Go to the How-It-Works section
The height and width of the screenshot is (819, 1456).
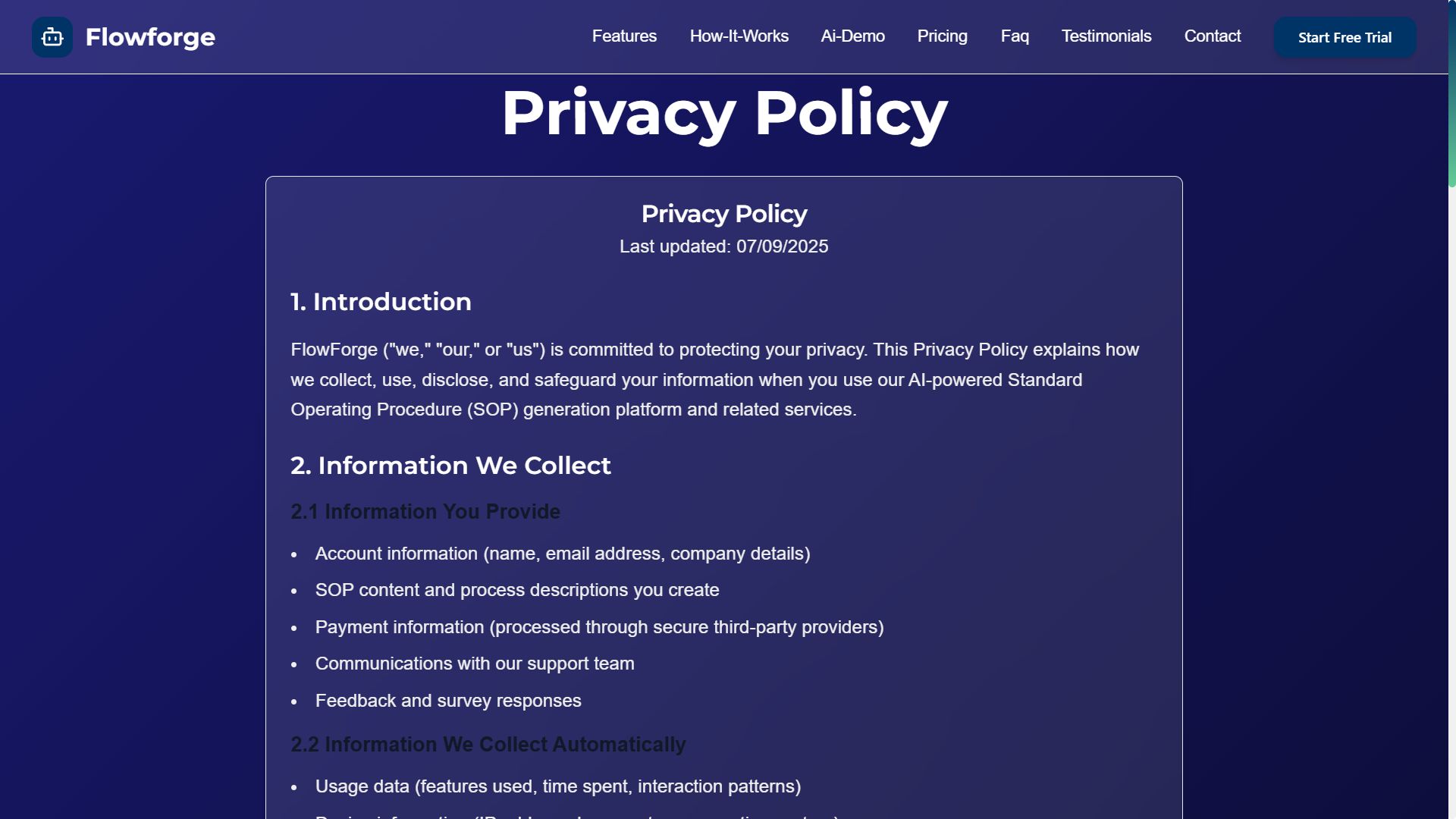[x=739, y=36]
